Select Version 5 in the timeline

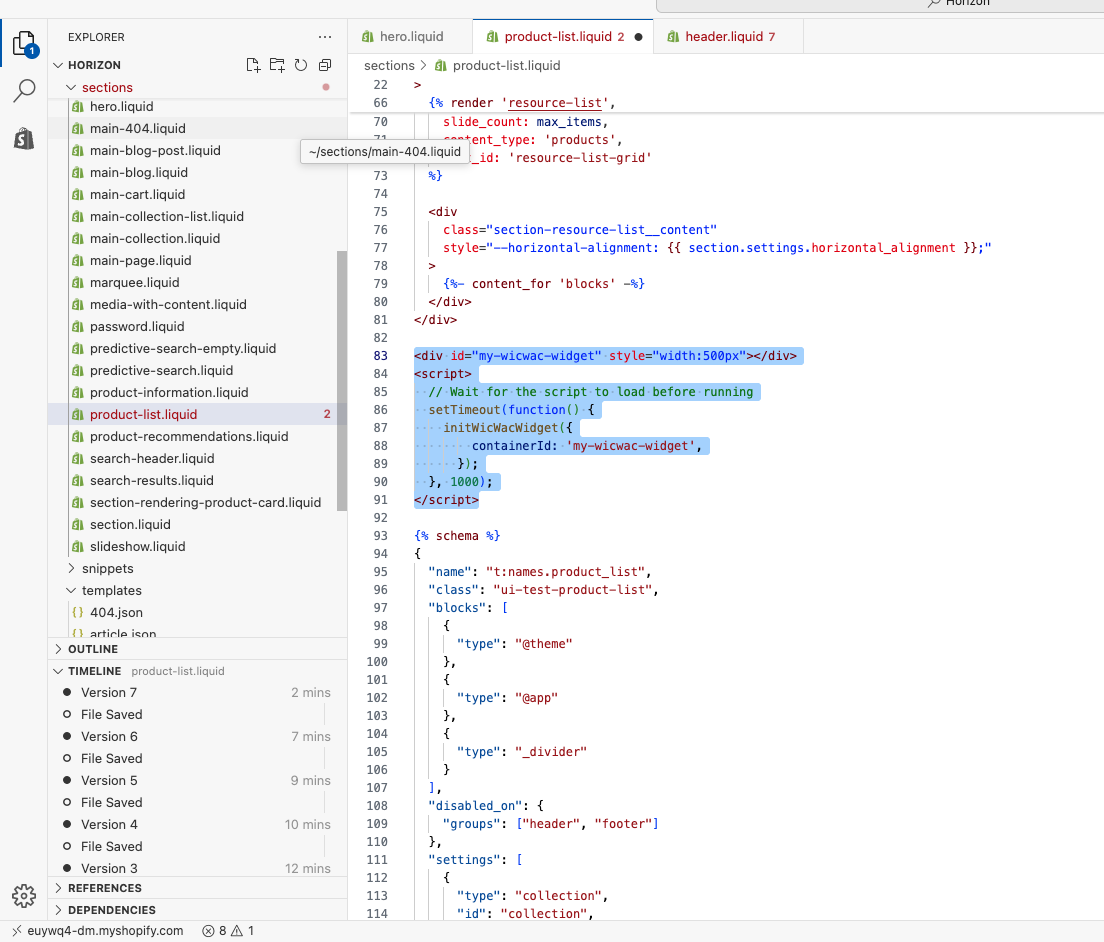109,780
